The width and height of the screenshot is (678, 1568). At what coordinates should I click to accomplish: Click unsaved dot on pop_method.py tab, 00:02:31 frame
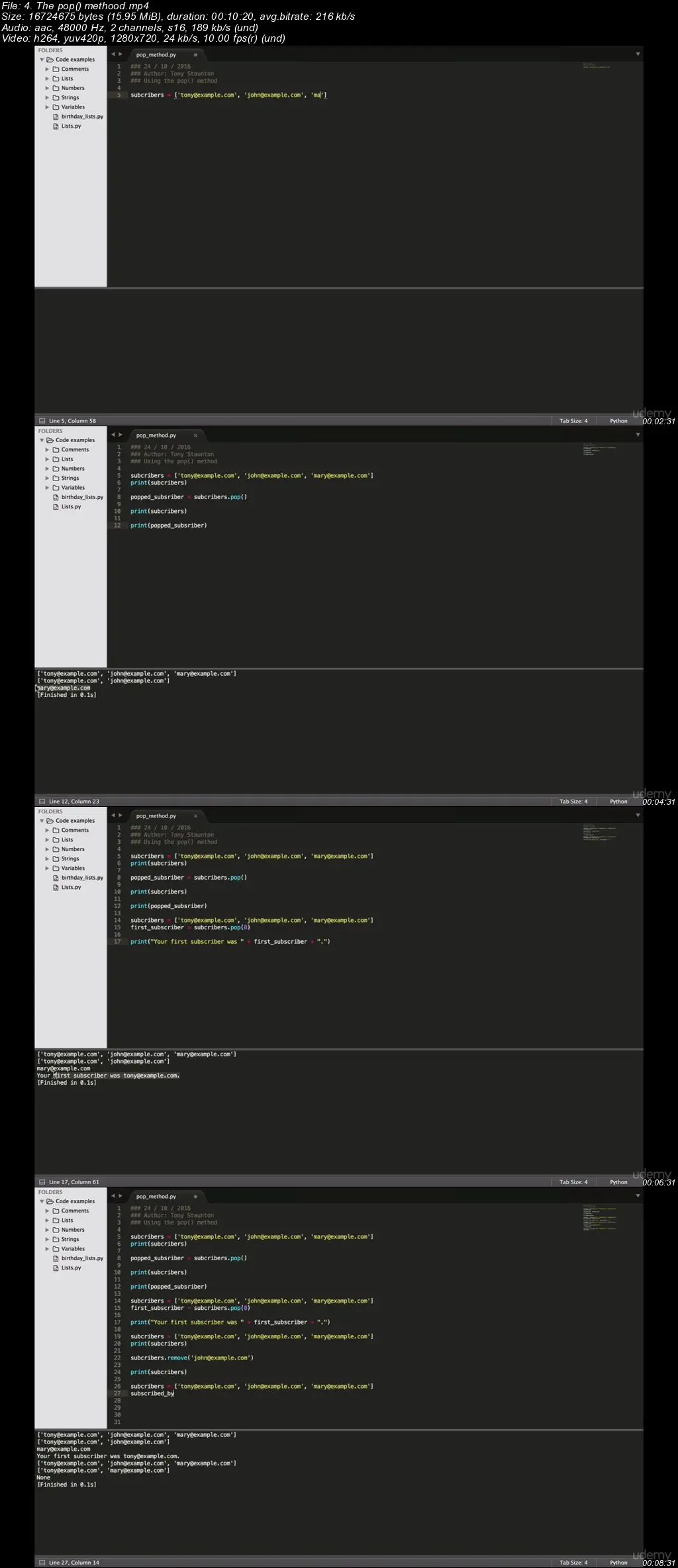click(x=195, y=55)
